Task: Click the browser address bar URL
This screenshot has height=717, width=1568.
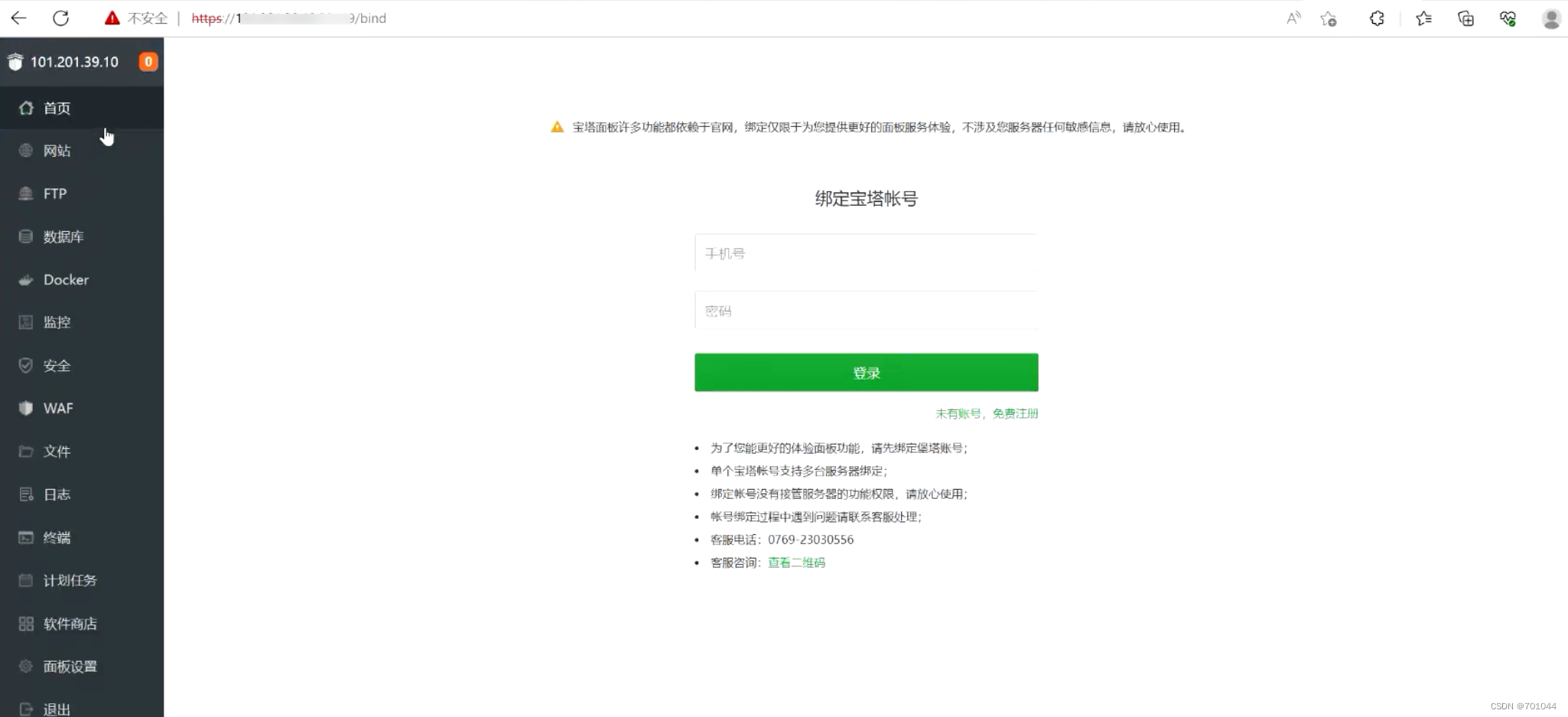Action: point(289,18)
